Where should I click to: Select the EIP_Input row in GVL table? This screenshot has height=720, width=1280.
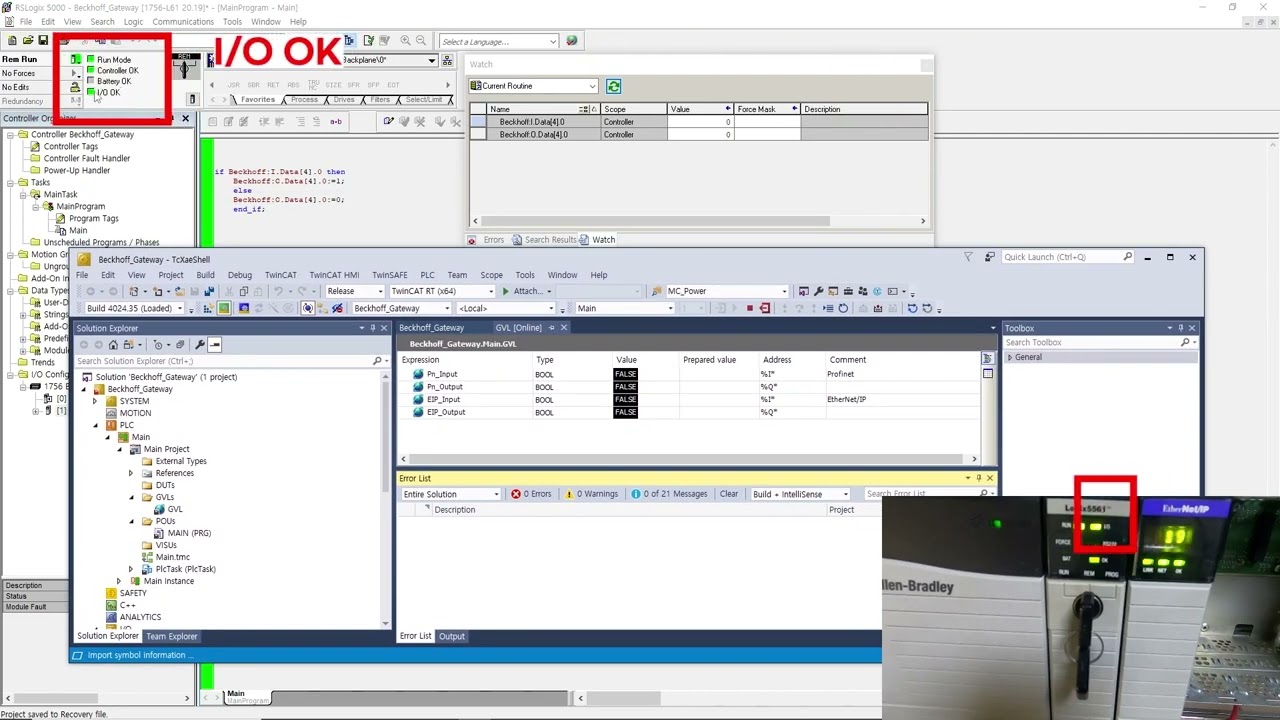tap(690, 400)
